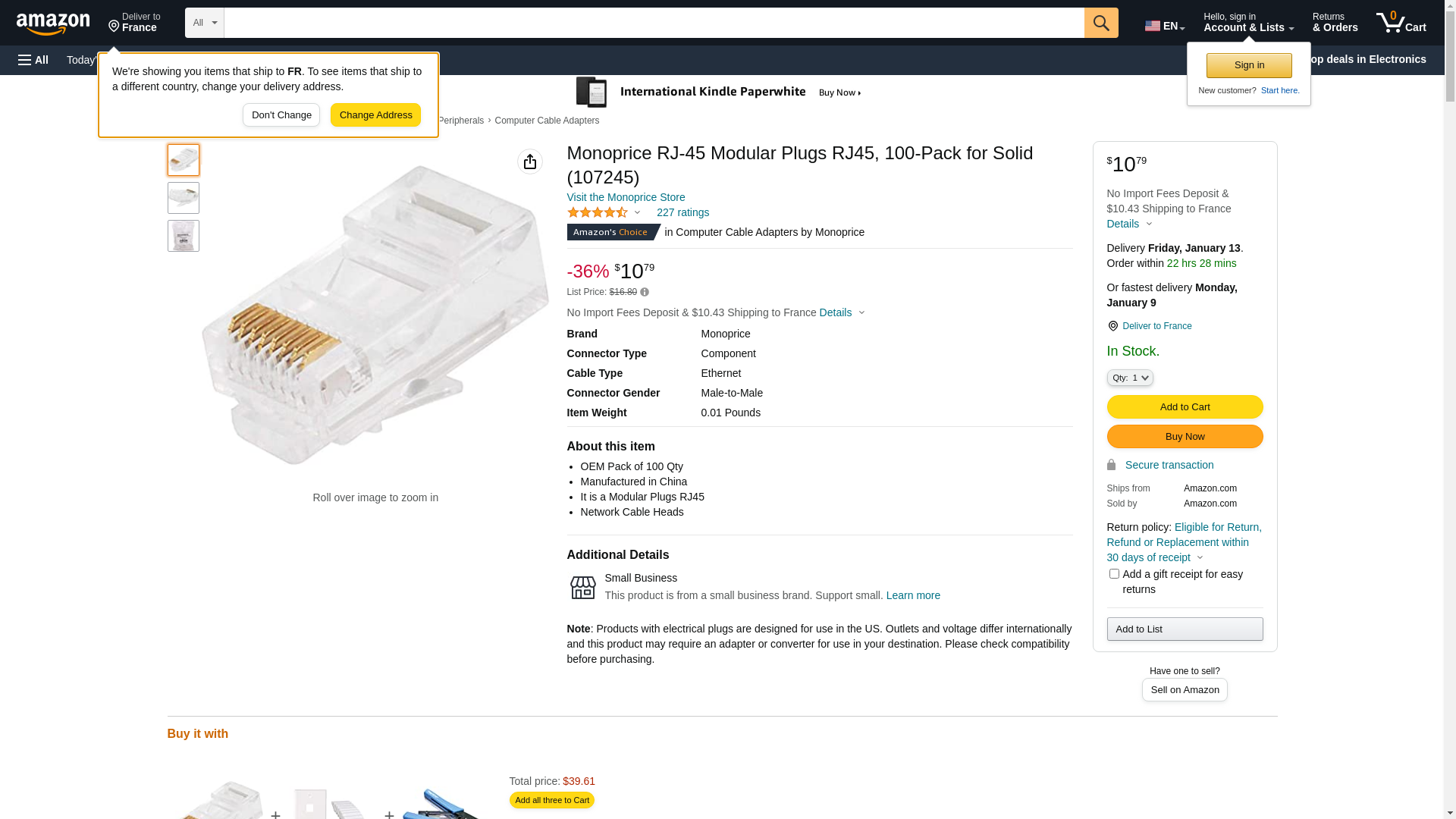The width and height of the screenshot is (1456, 819).
Task: Click the share icon on product image
Action: pyautogui.click(x=529, y=162)
